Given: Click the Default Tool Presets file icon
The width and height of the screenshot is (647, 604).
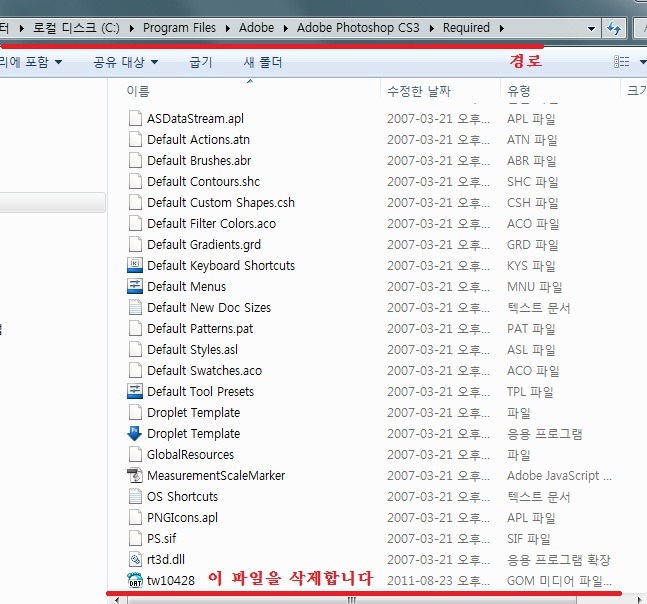Looking at the screenshot, I should click(135, 392).
